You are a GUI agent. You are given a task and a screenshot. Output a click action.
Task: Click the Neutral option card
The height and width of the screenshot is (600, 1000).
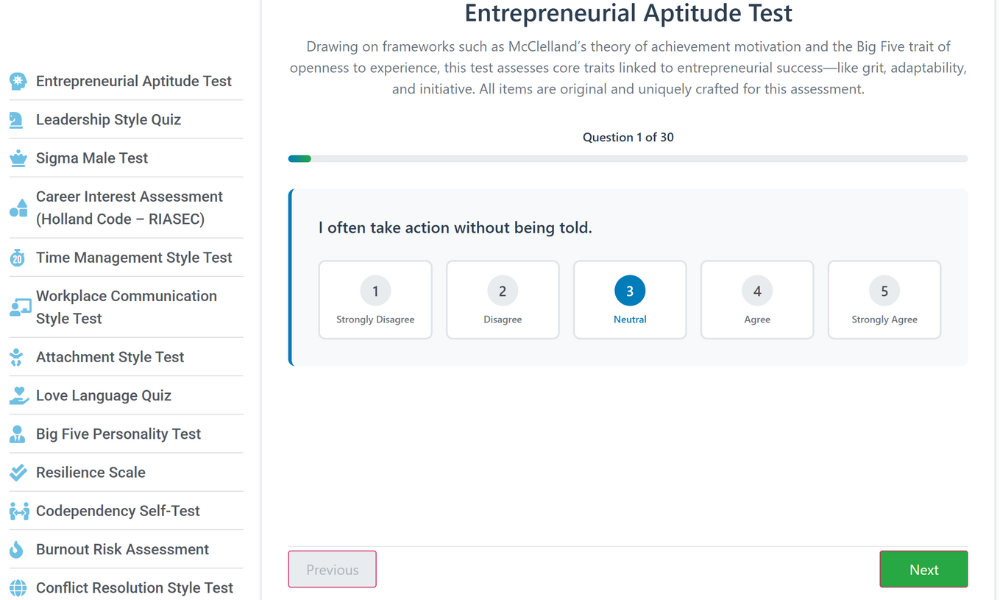629,299
